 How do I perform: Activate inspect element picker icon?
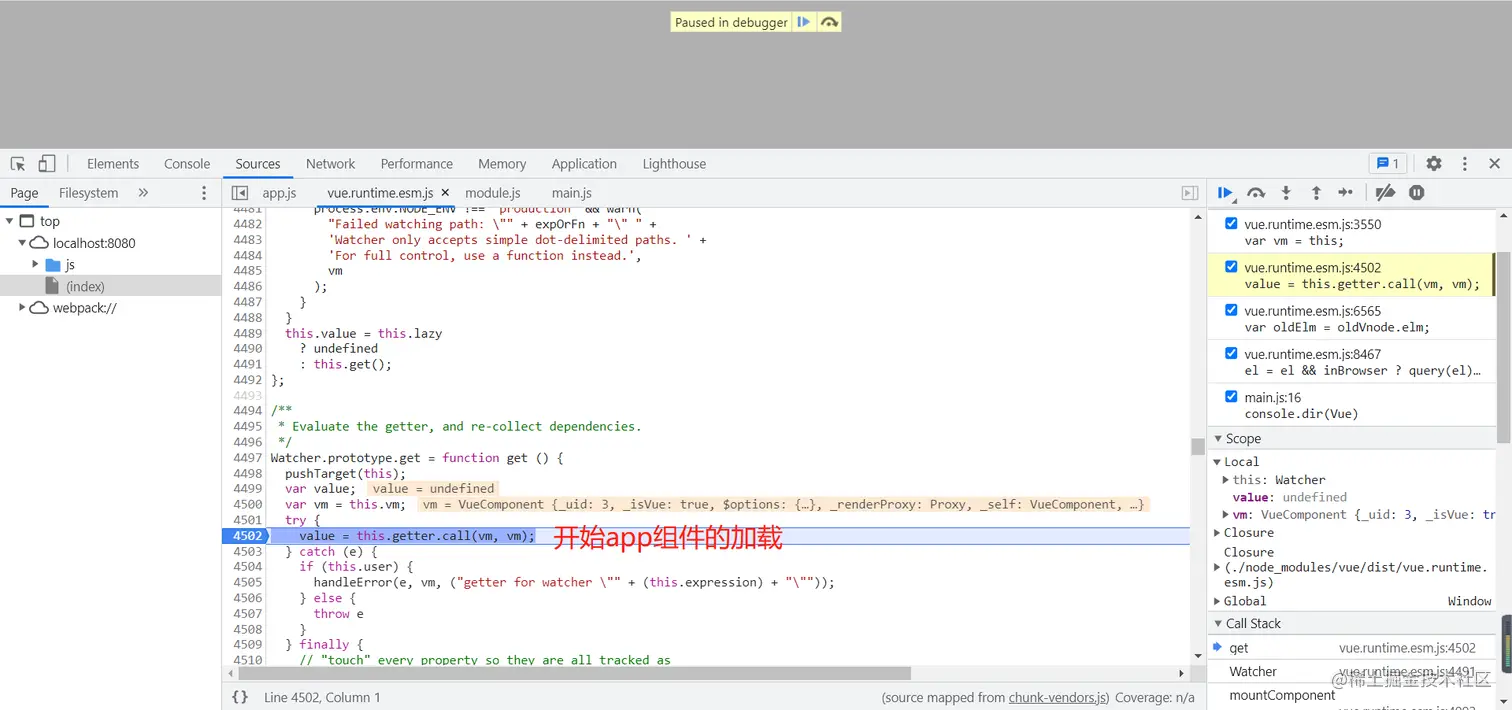point(18,164)
